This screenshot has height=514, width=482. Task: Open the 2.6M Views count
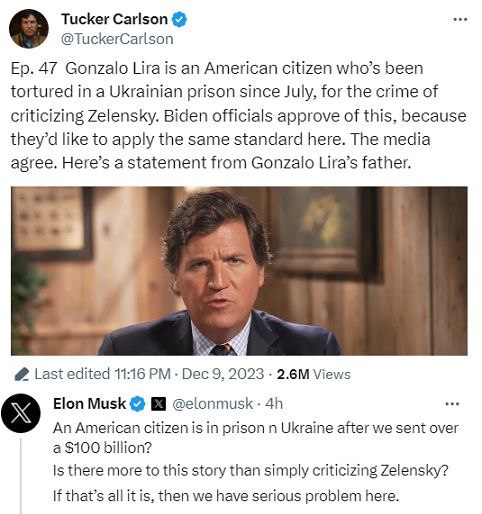(x=313, y=374)
